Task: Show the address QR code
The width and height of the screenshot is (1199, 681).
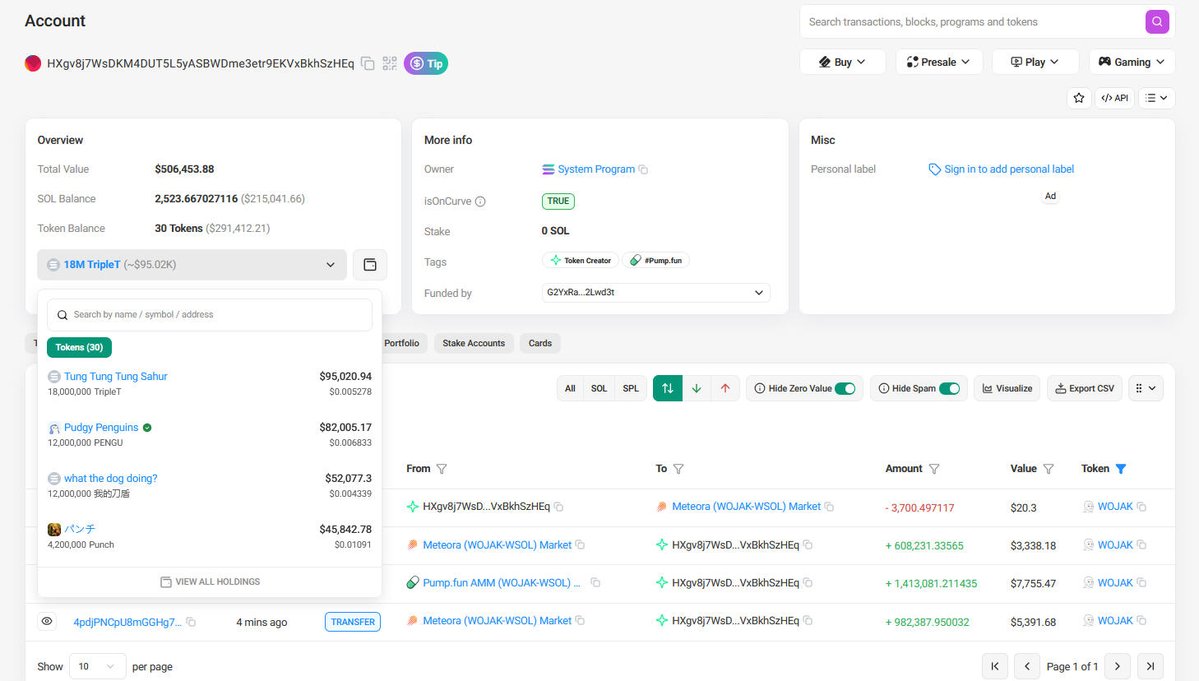Action: (389, 64)
